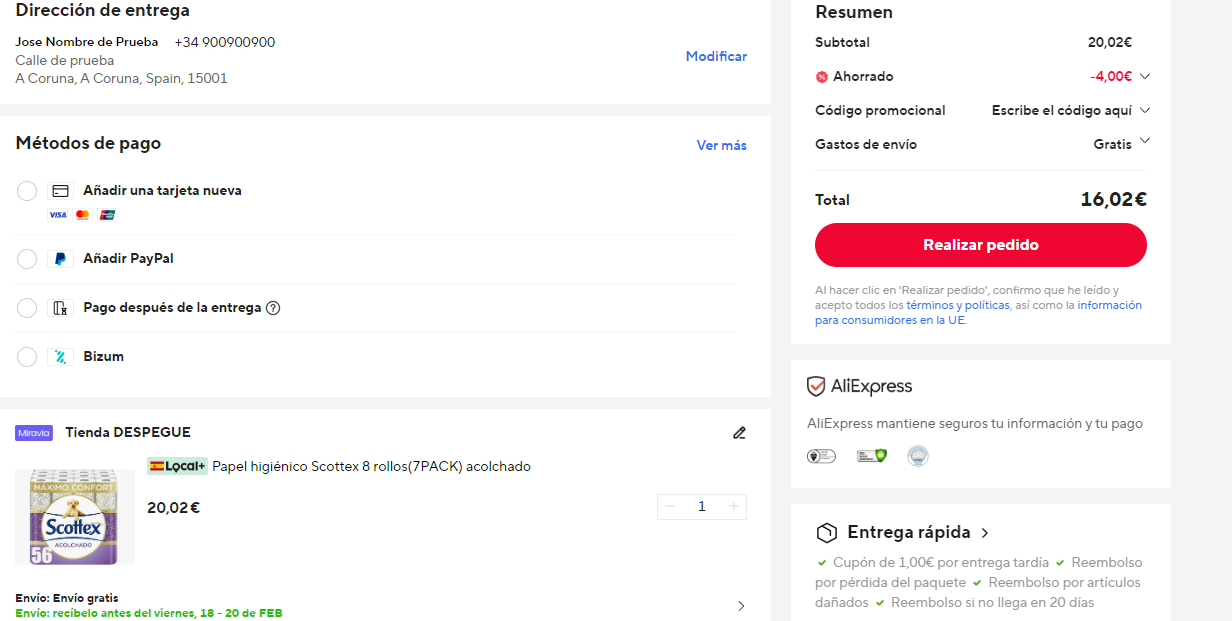Click Modificar delivery address link

click(x=716, y=56)
